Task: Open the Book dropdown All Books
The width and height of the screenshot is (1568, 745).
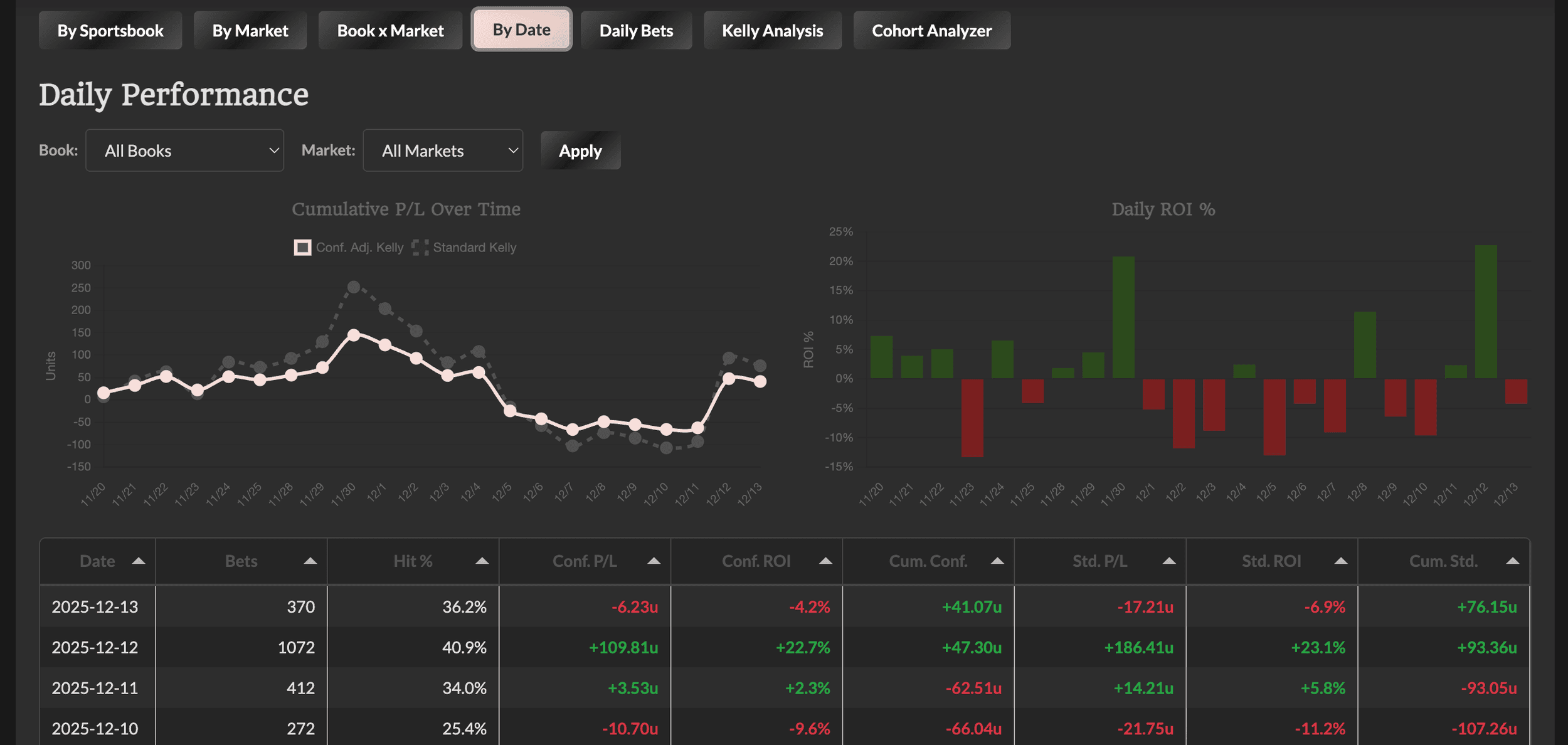Action: coord(184,151)
